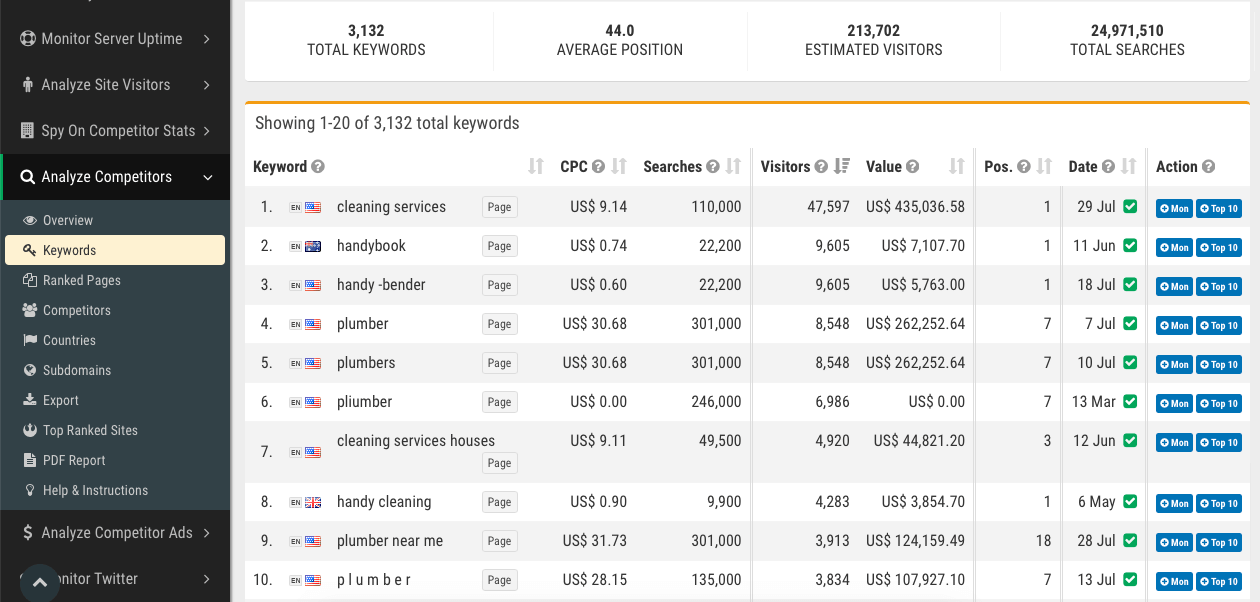Click the sort arrows next to the CPC column
Screen dimensions: 1260x602
click(619, 167)
